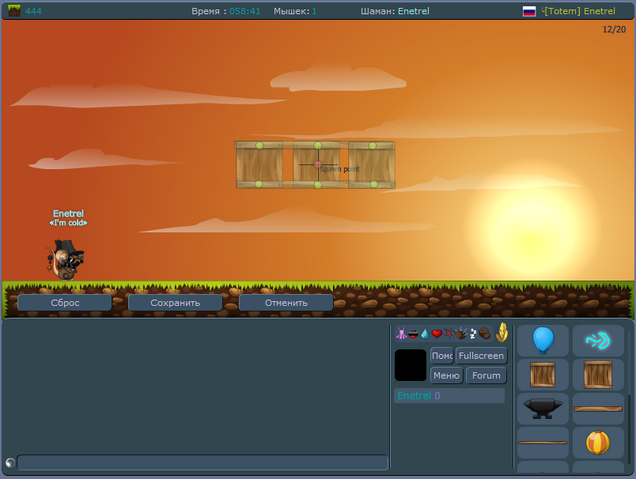Open the golden feather shaman icon
Screen dimensions: 636x479
(502, 333)
